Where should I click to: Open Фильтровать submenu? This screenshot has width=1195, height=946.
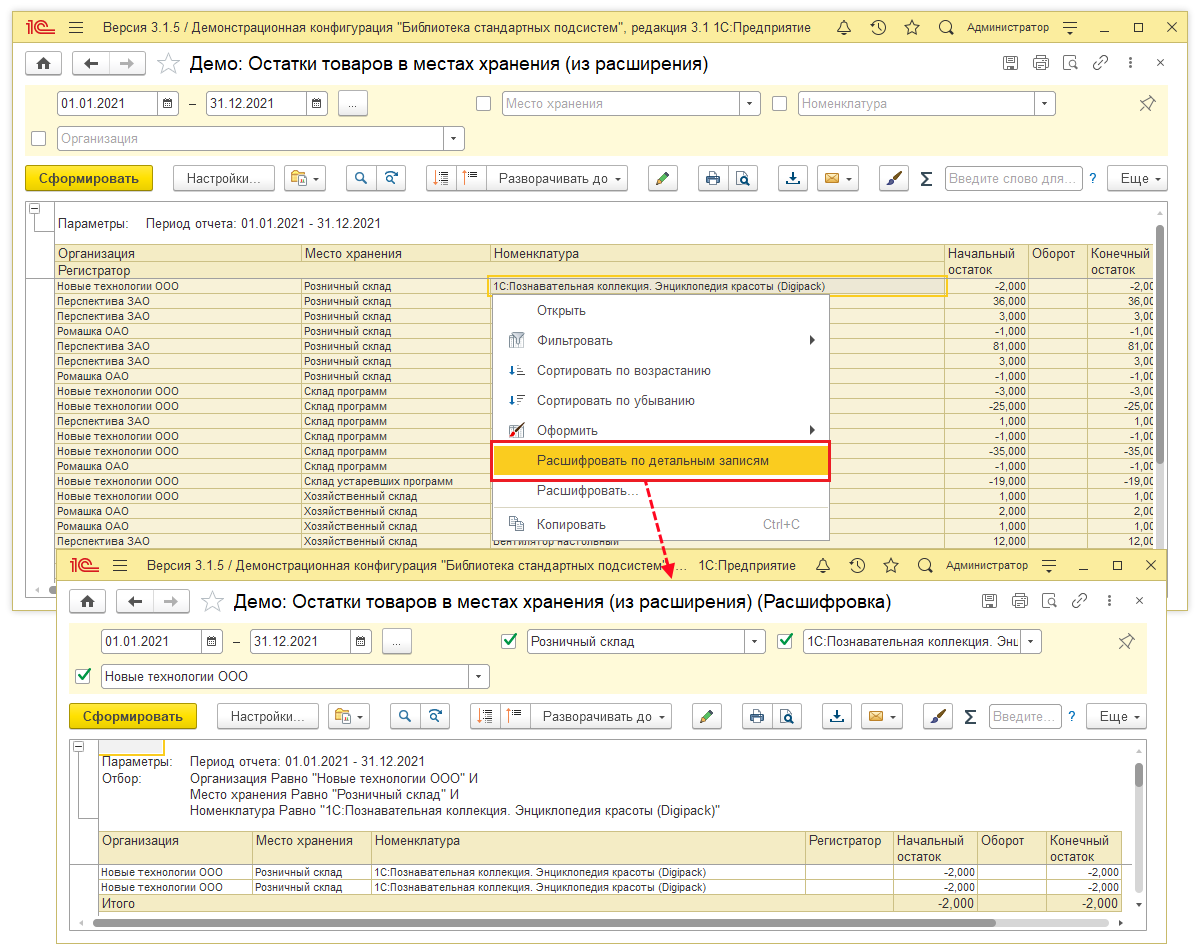pyautogui.click(x=660, y=340)
